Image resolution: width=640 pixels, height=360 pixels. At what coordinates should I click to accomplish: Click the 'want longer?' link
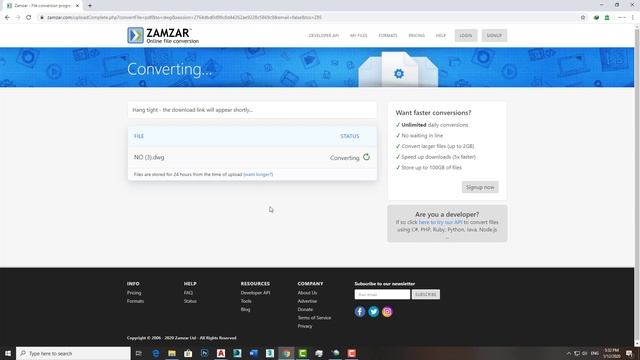coord(258,174)
